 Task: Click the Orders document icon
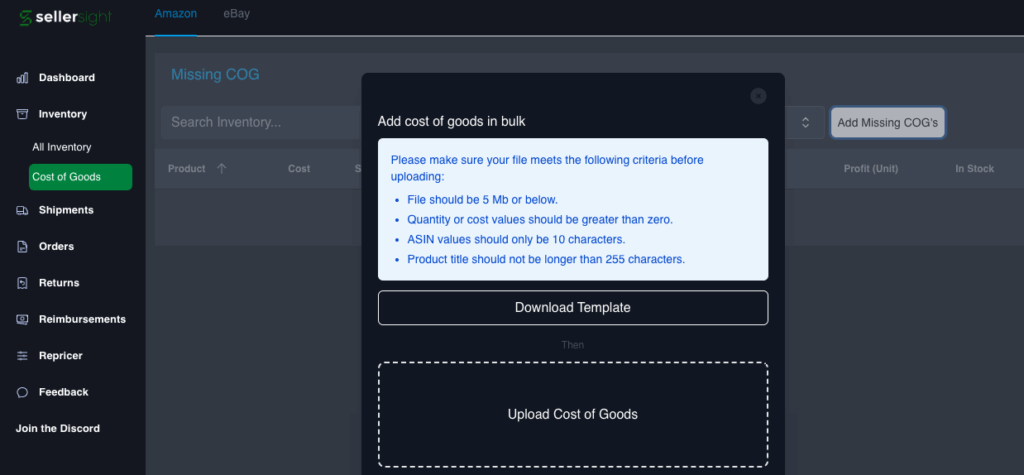(22, 247)
